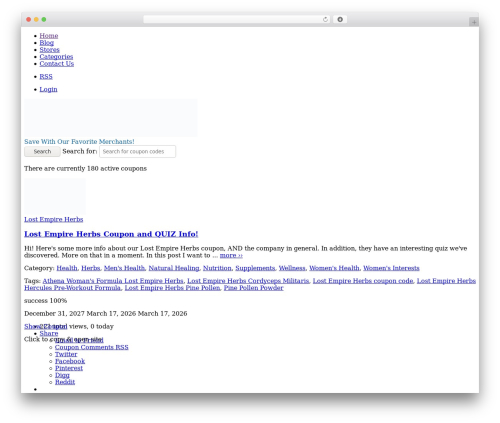The height and width of the screenshot is (423, 500).
Task: Open the Women's Health category link
Action: (334, 268)
